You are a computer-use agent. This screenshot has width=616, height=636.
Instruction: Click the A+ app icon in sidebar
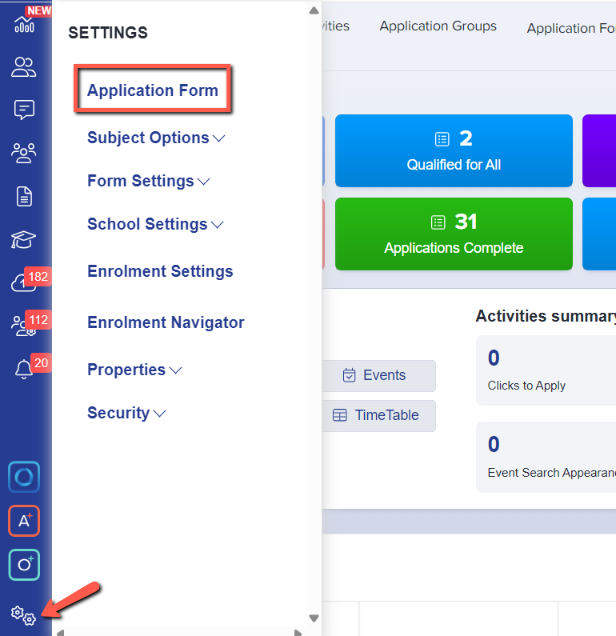[24, 521]
